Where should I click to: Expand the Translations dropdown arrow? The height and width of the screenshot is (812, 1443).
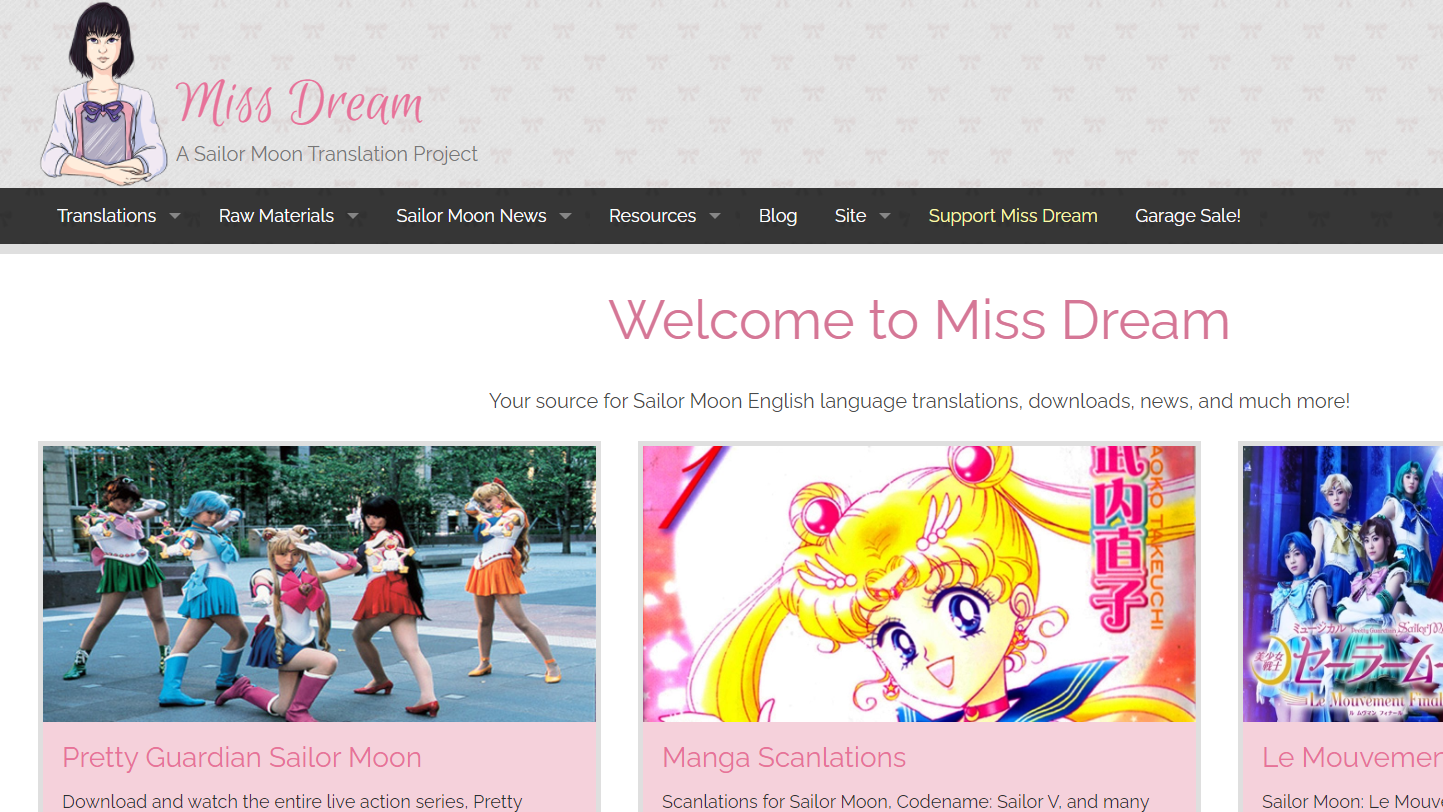coord(175,216)
